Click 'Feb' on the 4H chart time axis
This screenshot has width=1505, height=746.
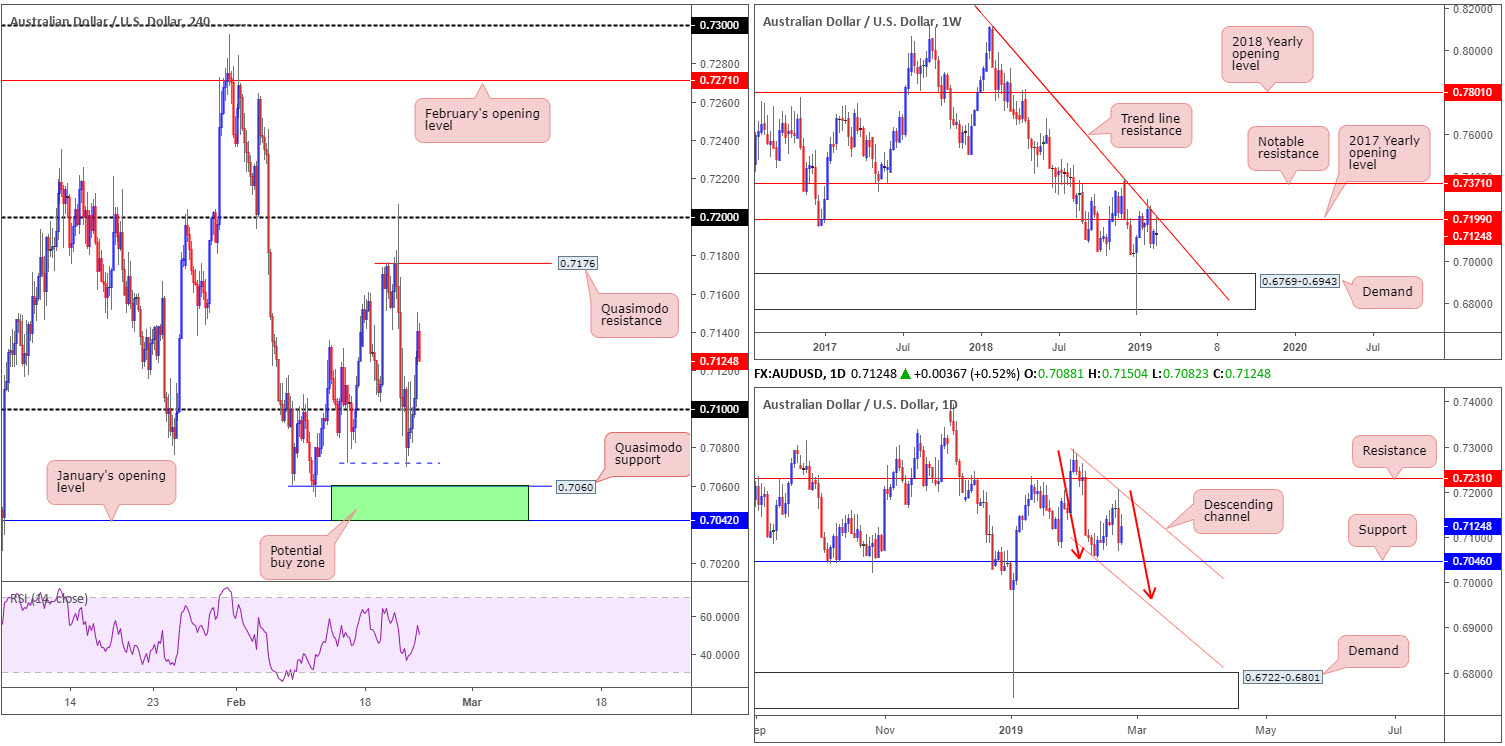tap(236, 703)
